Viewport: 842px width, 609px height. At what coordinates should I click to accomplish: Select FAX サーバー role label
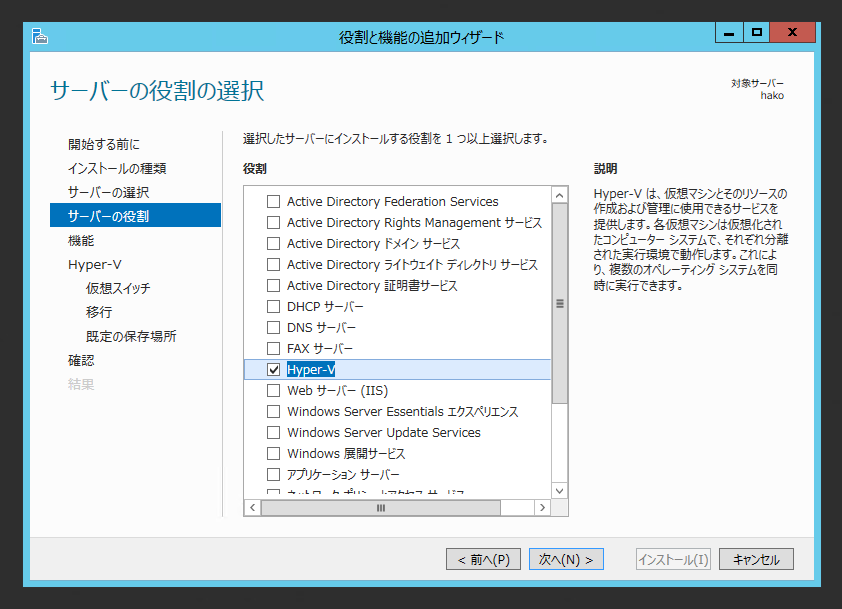pyautogui.click(x=320, y=348)
